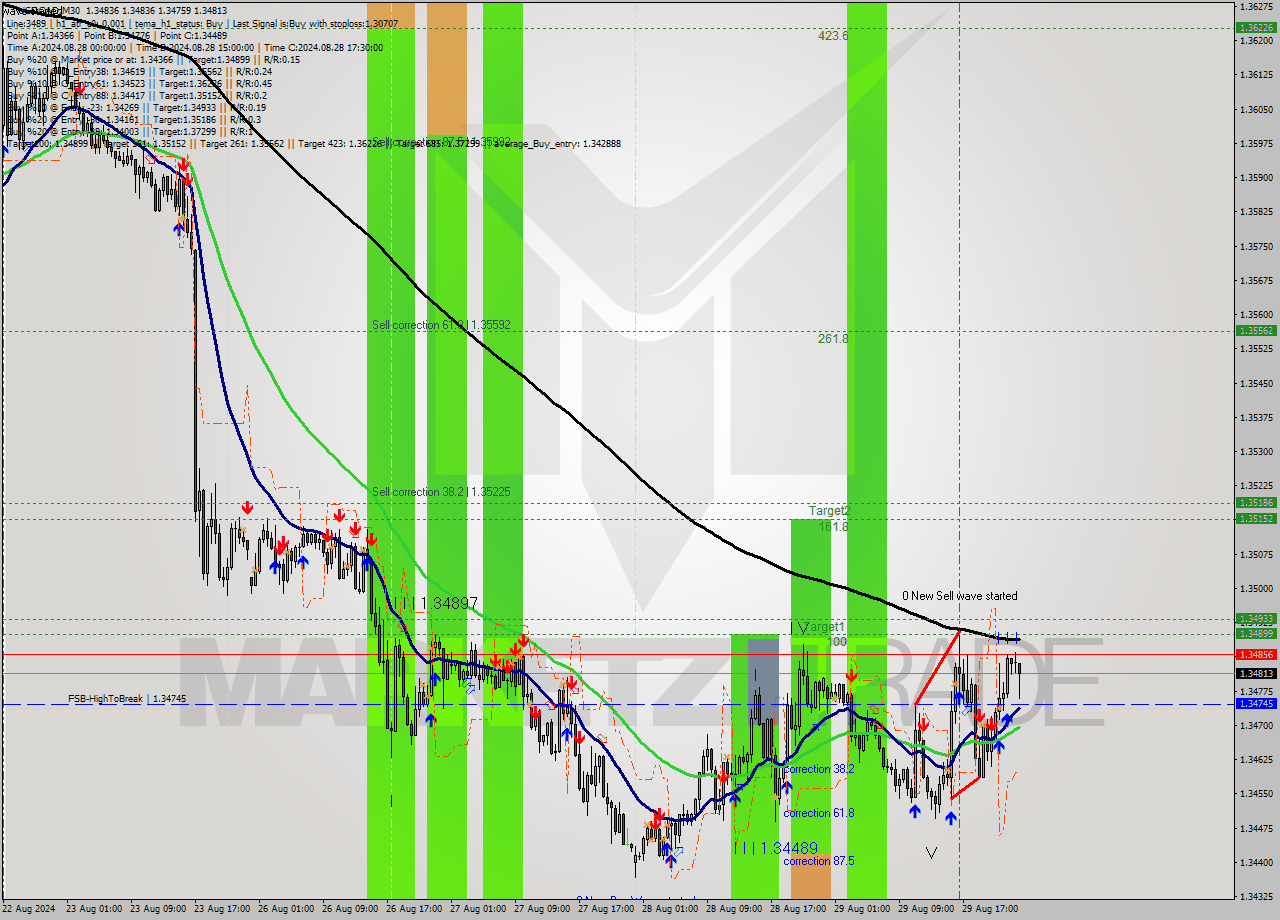Click the '29 Aug 17:00' time label
The height and width of the screenshot is (920, 1280).
point(988,909)
